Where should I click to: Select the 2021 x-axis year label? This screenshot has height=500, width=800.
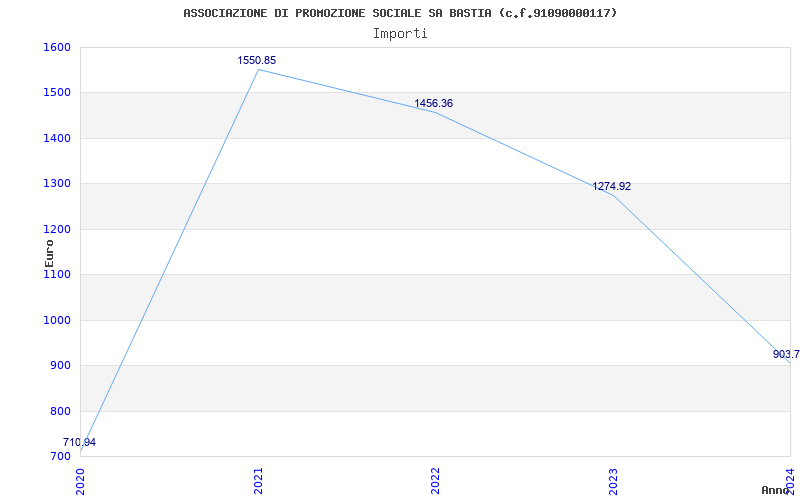click(x=259, y=480)
